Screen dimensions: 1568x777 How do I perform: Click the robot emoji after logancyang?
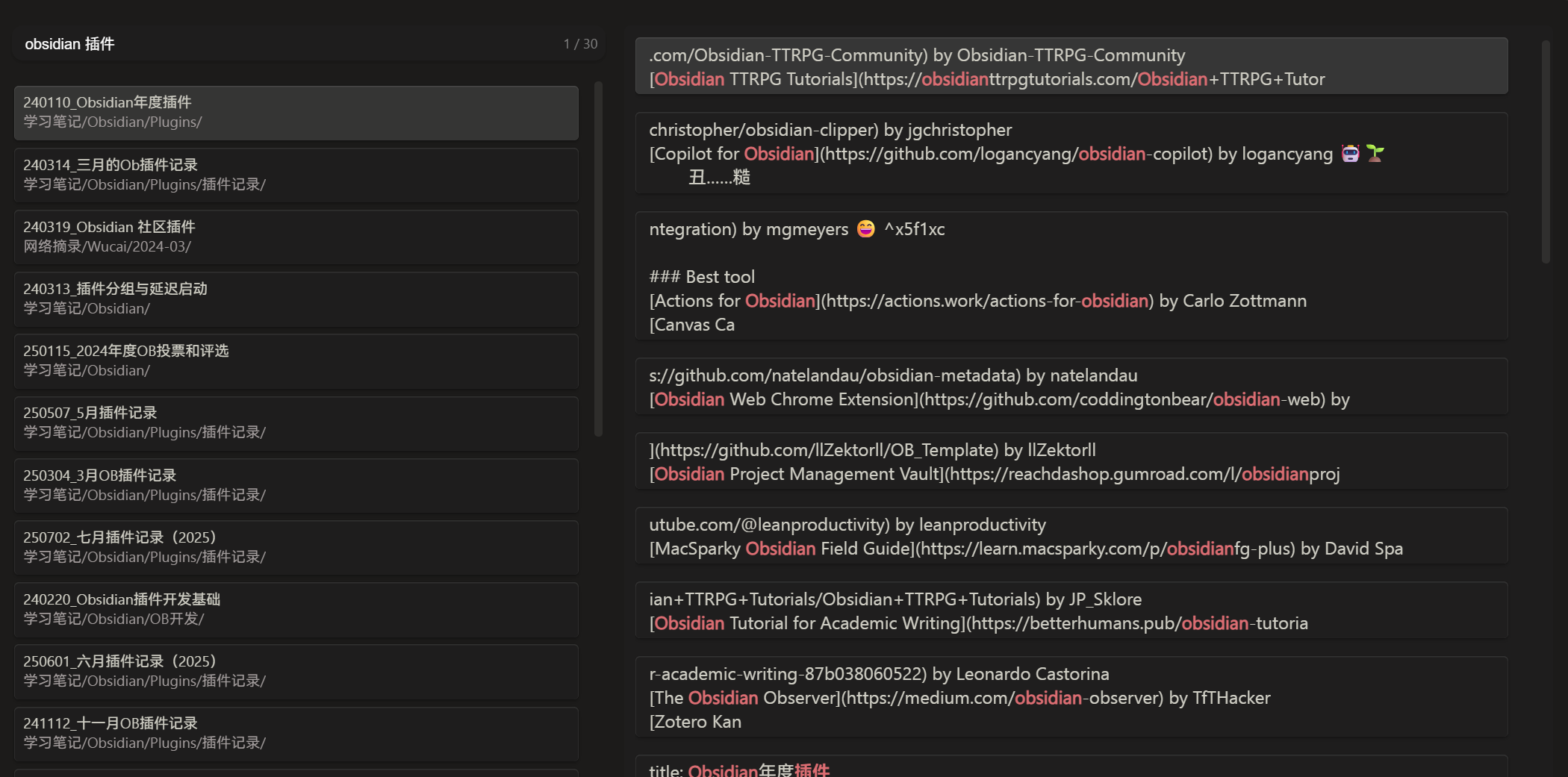1351,154
